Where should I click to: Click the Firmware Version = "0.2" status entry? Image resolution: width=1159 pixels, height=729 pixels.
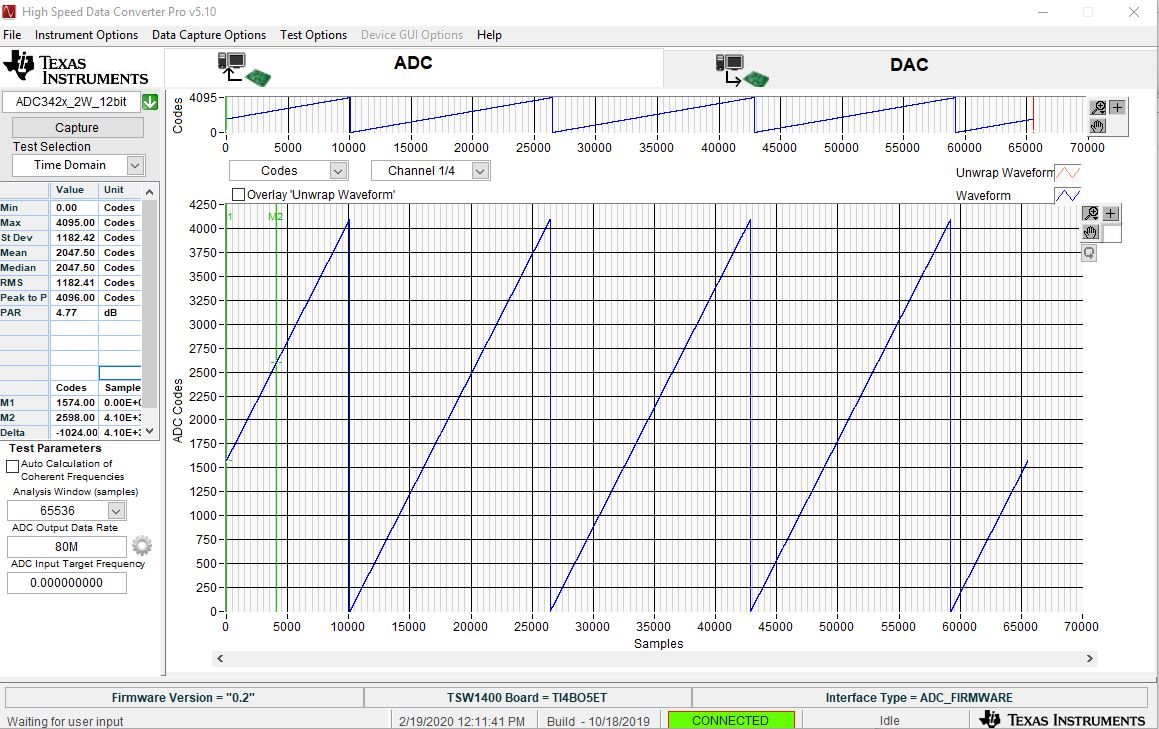tap(183, 697)
